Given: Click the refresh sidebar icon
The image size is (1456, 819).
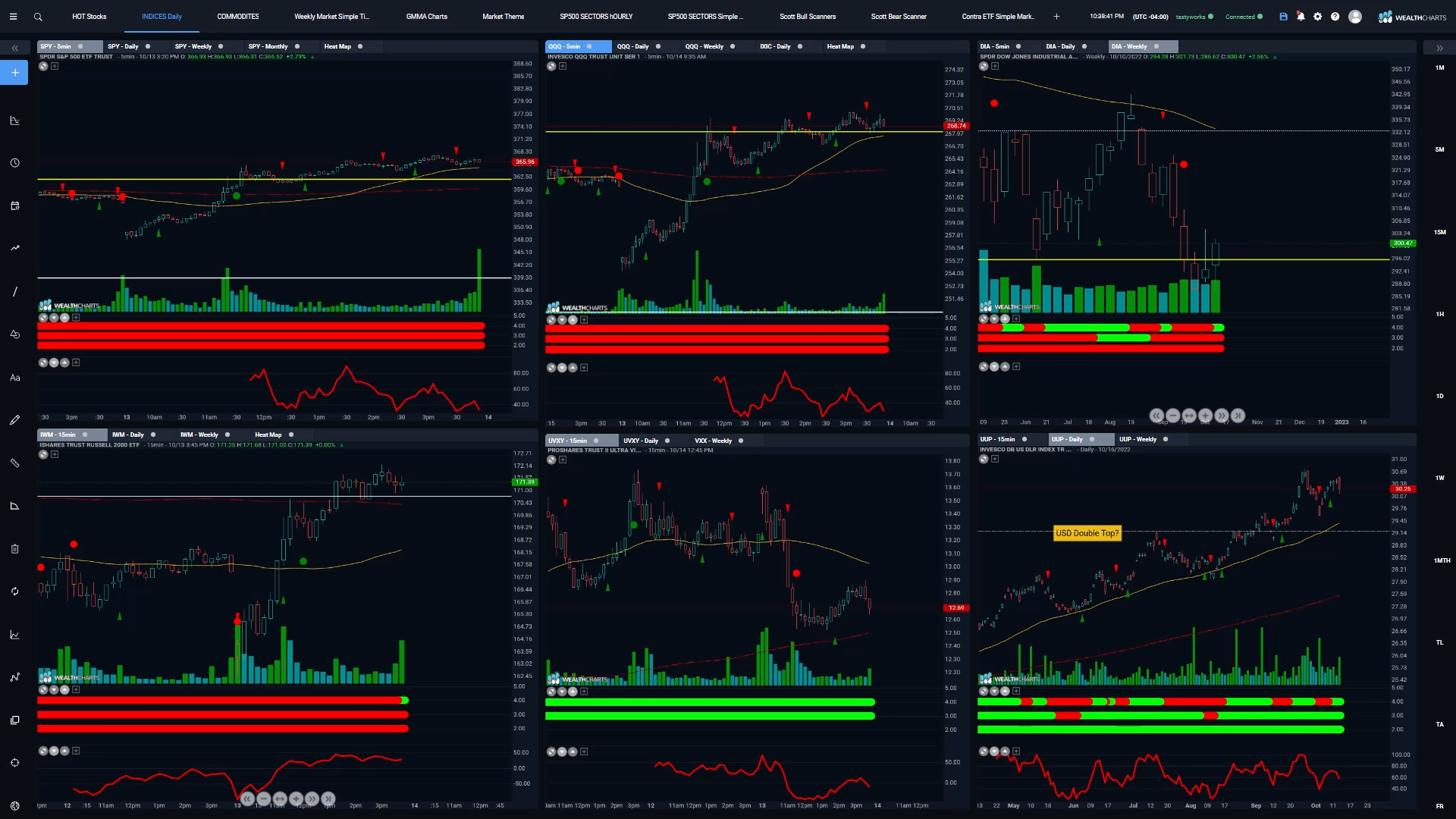Looking at the screenshot, I should click(x=14, y=591).
